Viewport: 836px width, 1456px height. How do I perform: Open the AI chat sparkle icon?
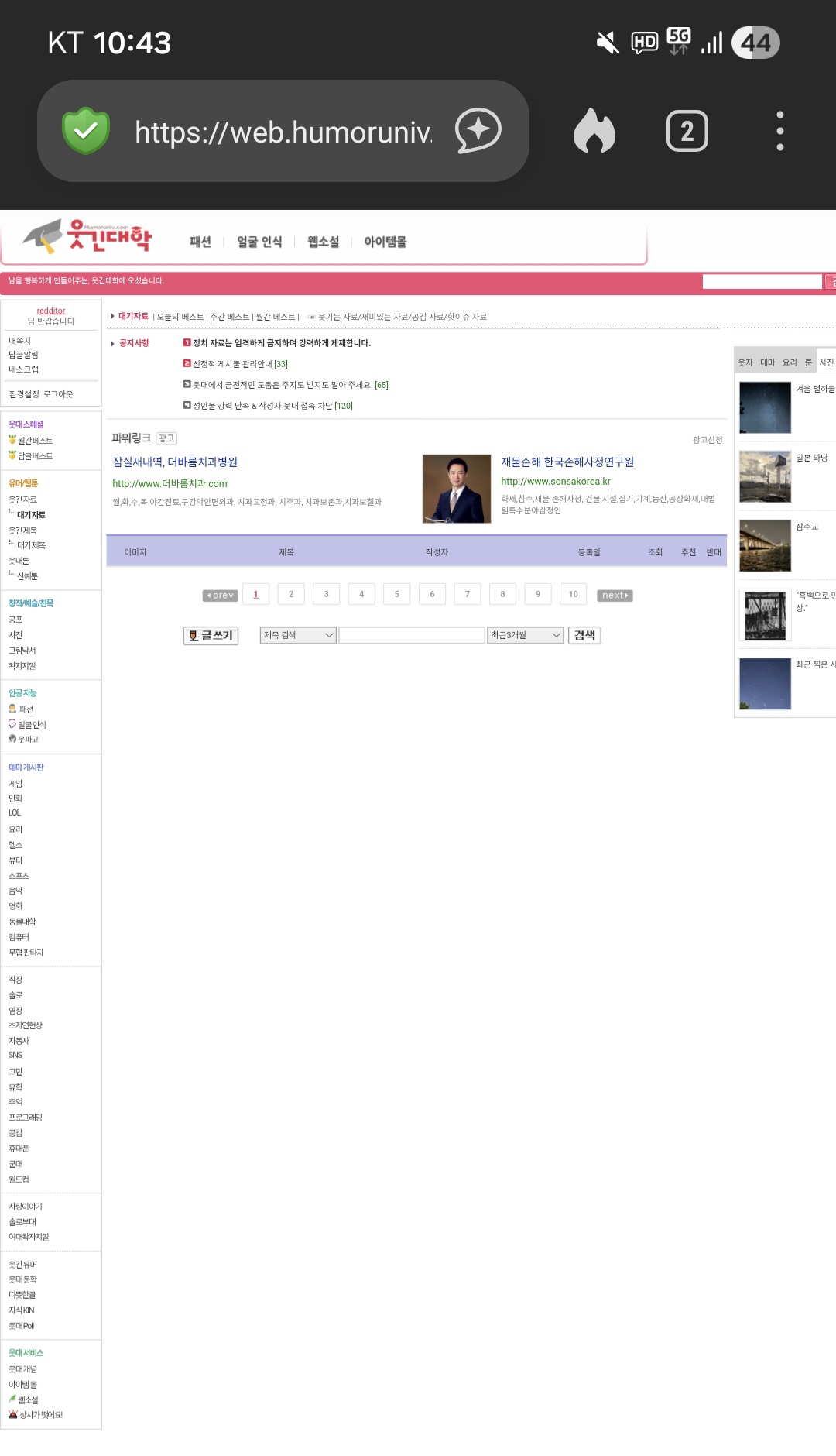pyautogui.click(x=478, y=130)
